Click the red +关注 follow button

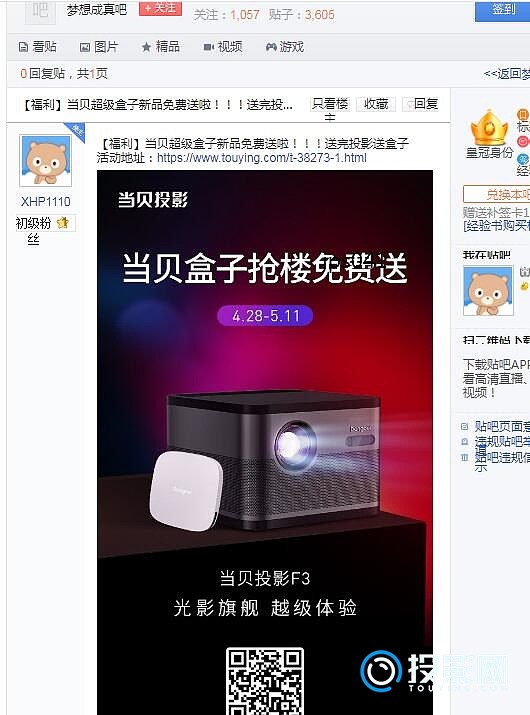(161, 8)
